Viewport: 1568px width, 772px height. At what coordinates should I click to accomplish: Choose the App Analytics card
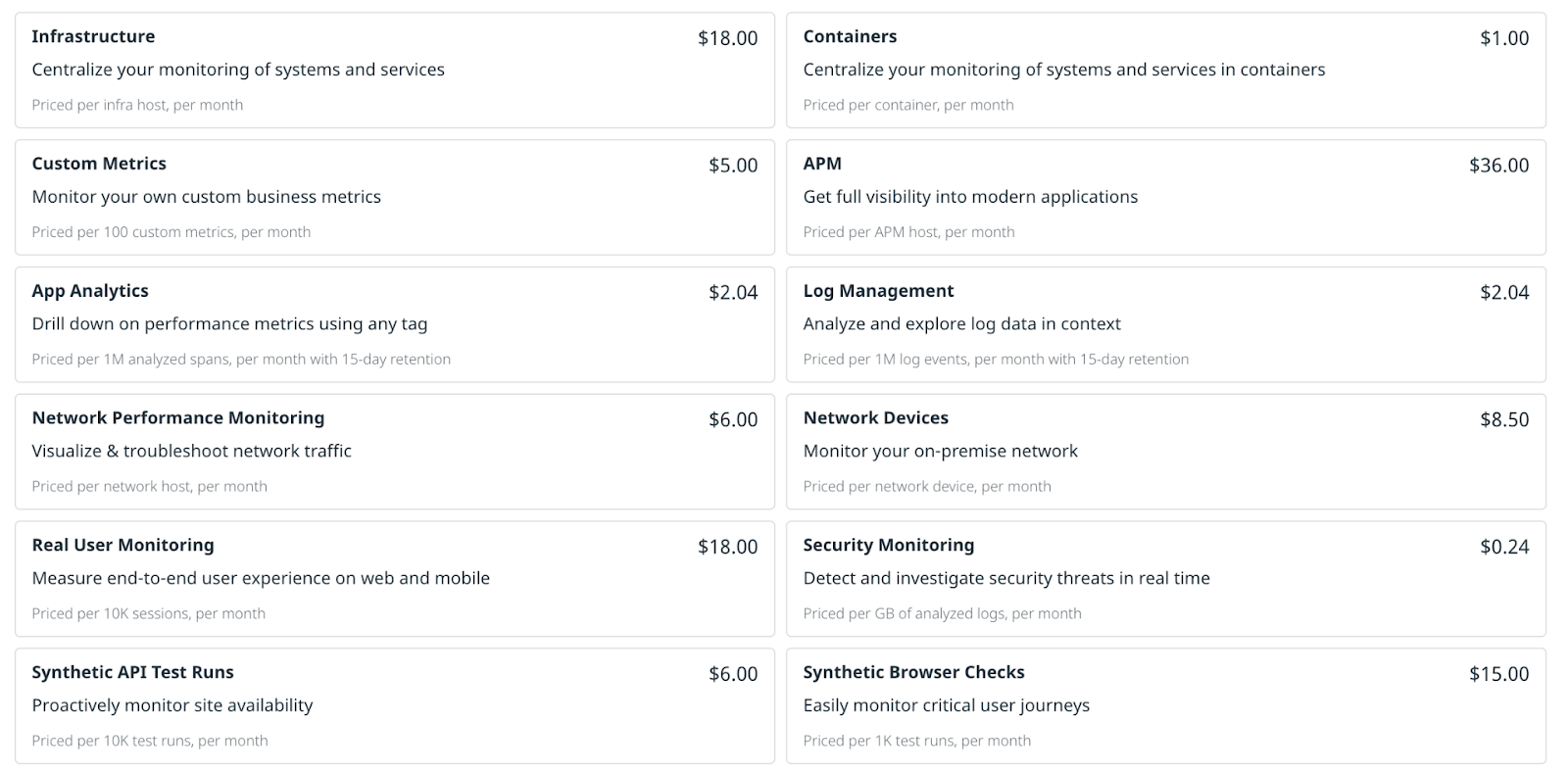point(394,324)
